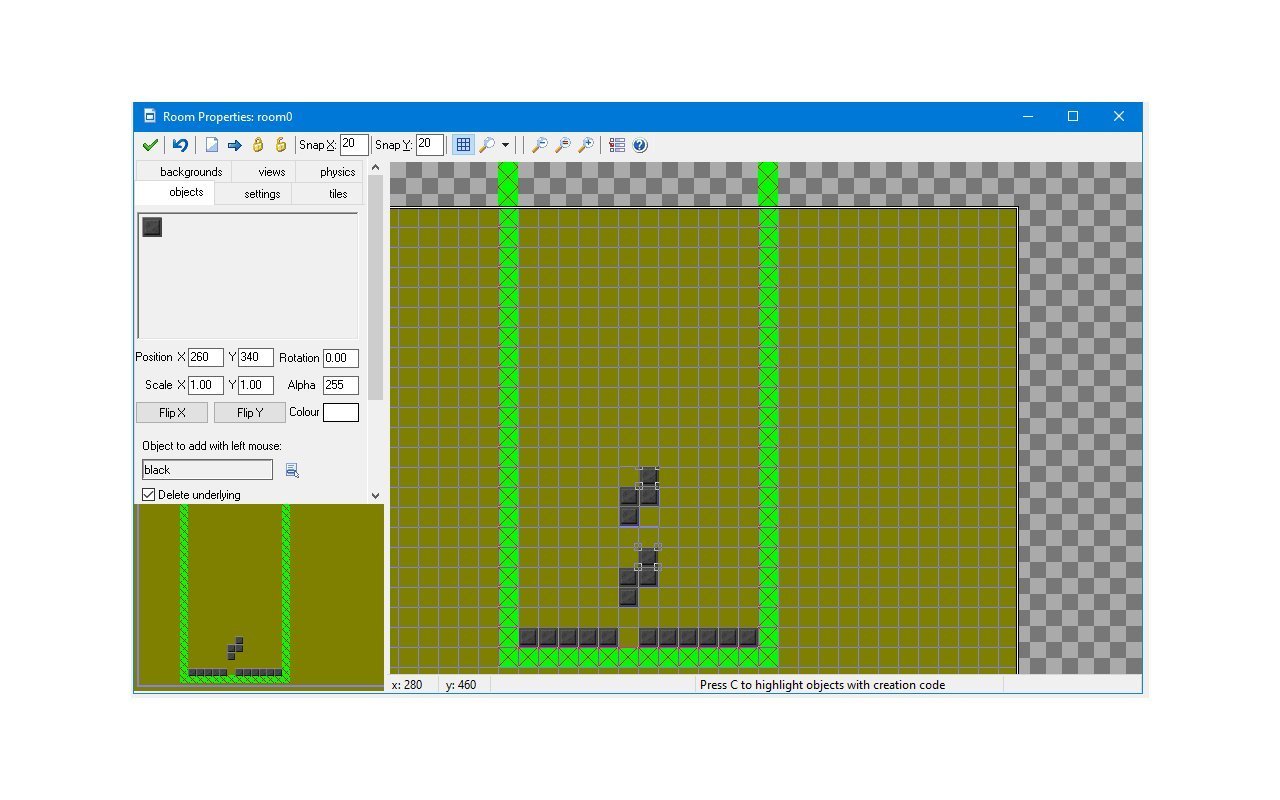The width and height of the screenshot is (1280, 800).
Task: Select the upper selected black block in room
Action: coord(648,476)
